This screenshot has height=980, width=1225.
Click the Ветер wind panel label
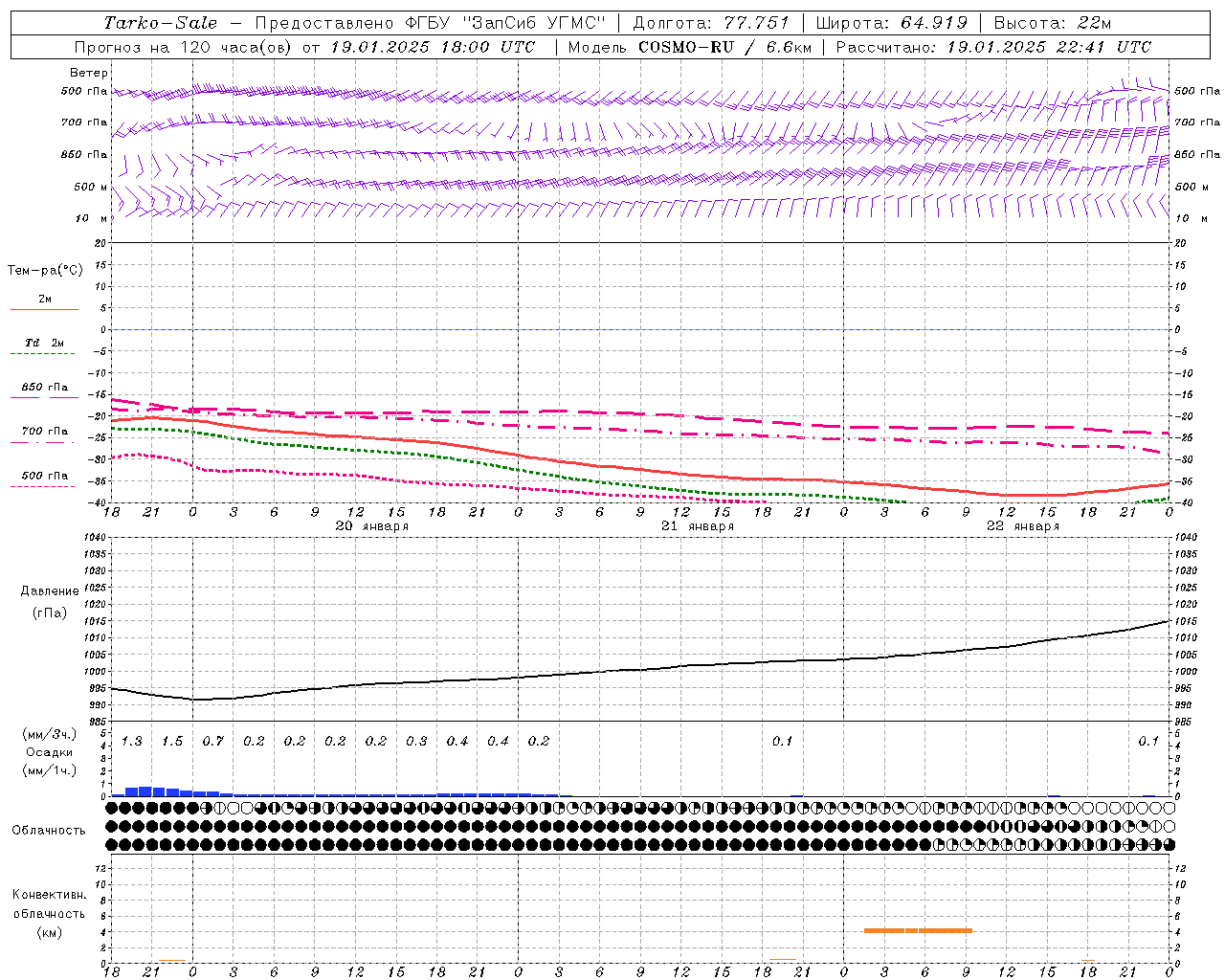[89, 73]
